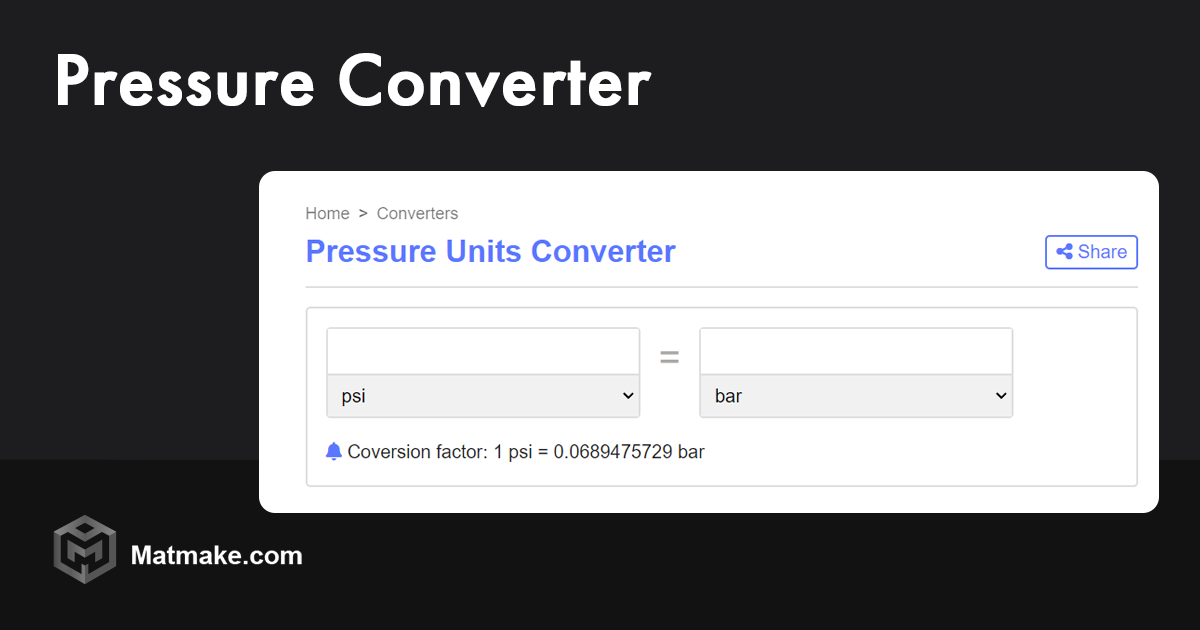1200x630 pixels.
Task: Click the equals sign between the fields
Action: click(669, 356)
